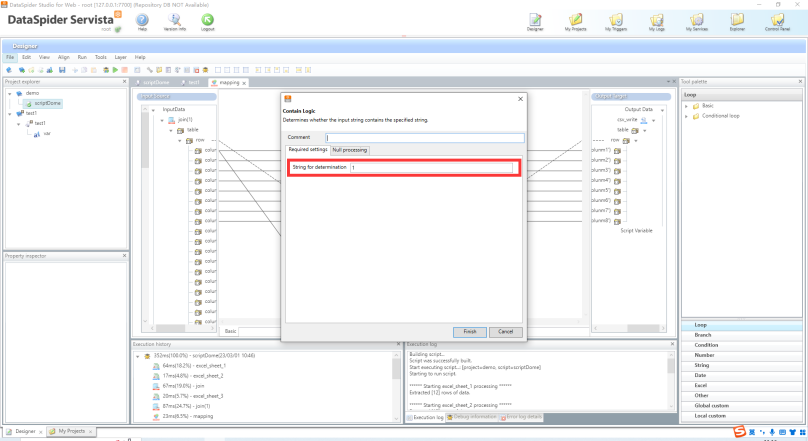This screenshot has height=441, width=808.
Task: Click the microphone icon in tray
Action: [x=772, y=432]
